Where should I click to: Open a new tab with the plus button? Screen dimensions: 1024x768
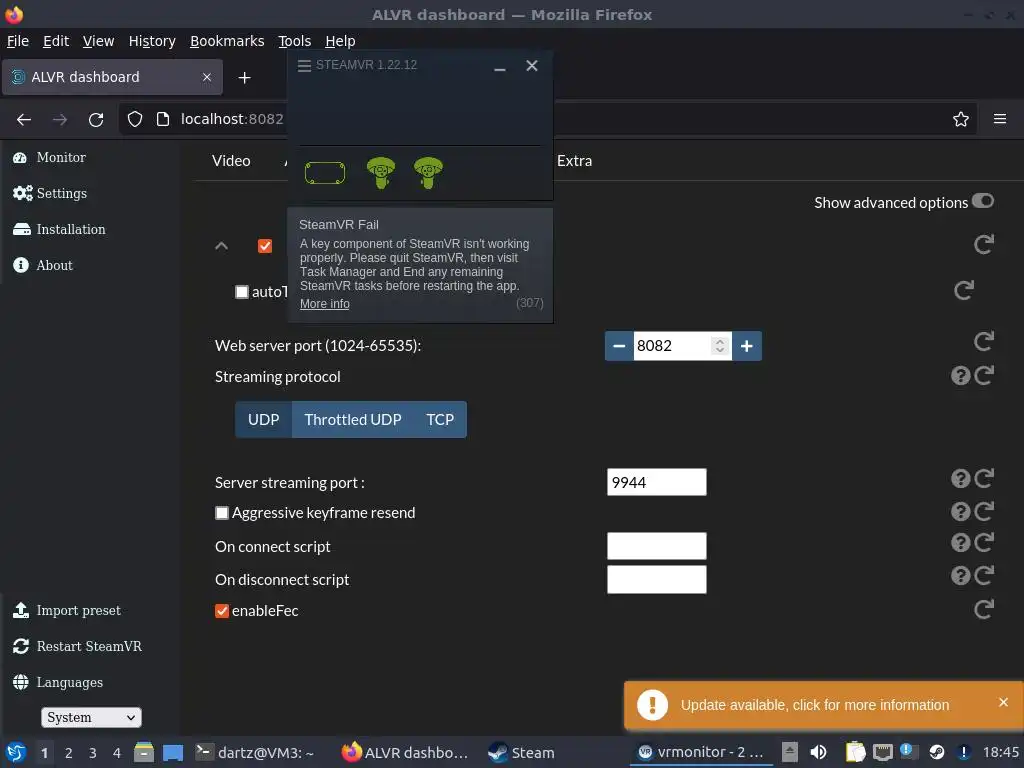pyautogui.click(x=244, y=78)
